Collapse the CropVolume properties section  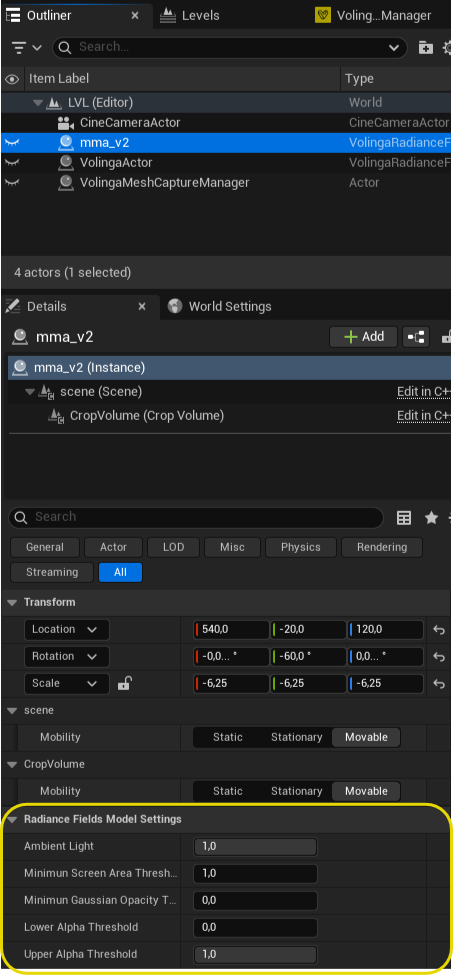coord(12,764)
